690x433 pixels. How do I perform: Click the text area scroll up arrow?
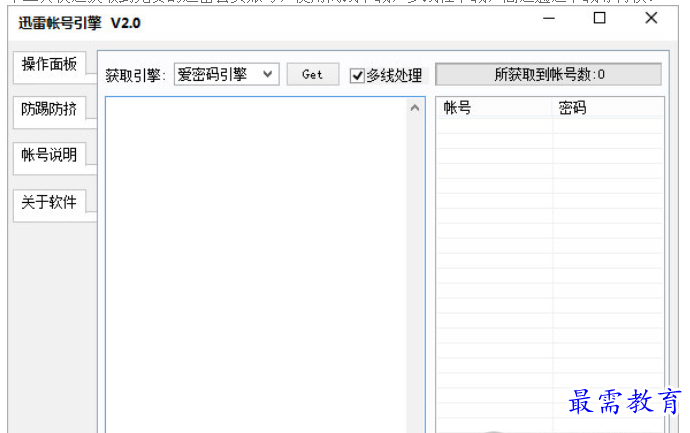[x=415, y=108]
